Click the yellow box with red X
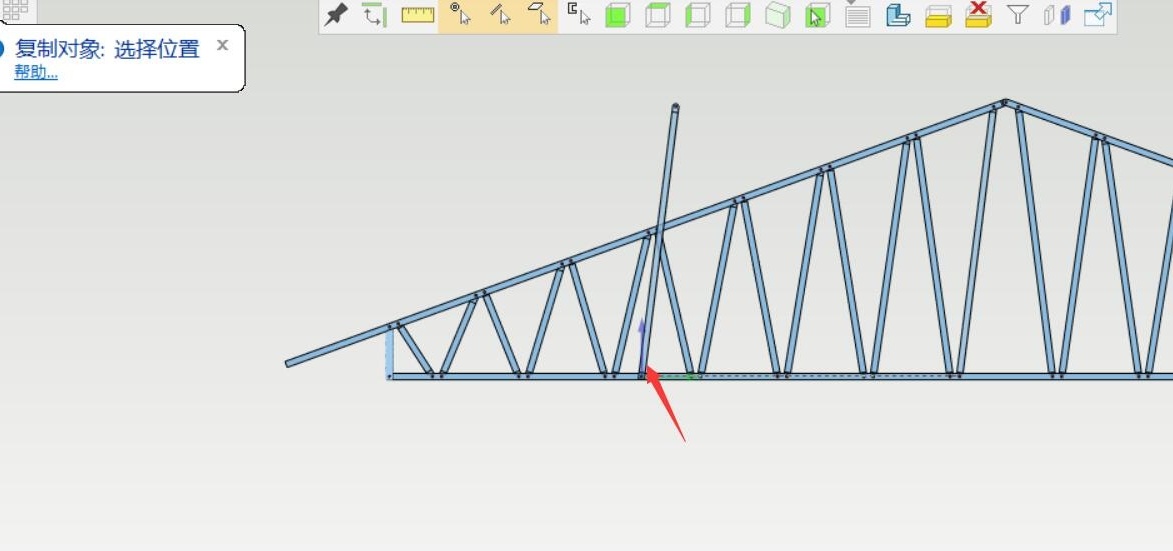The image size is (1173, 551). click(x=978, y=14)
